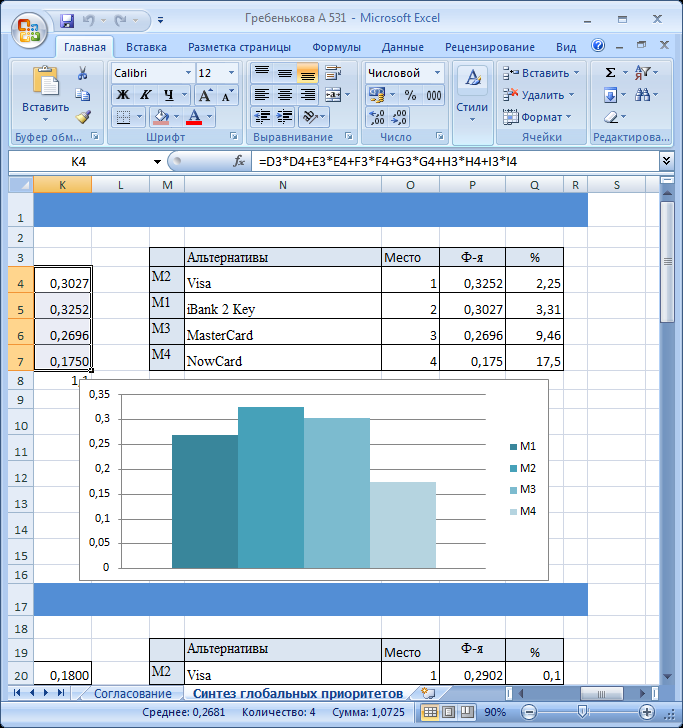The image size is (683, 728).
Task: Switch to the Данные tab
Action: tap(403, 47)
